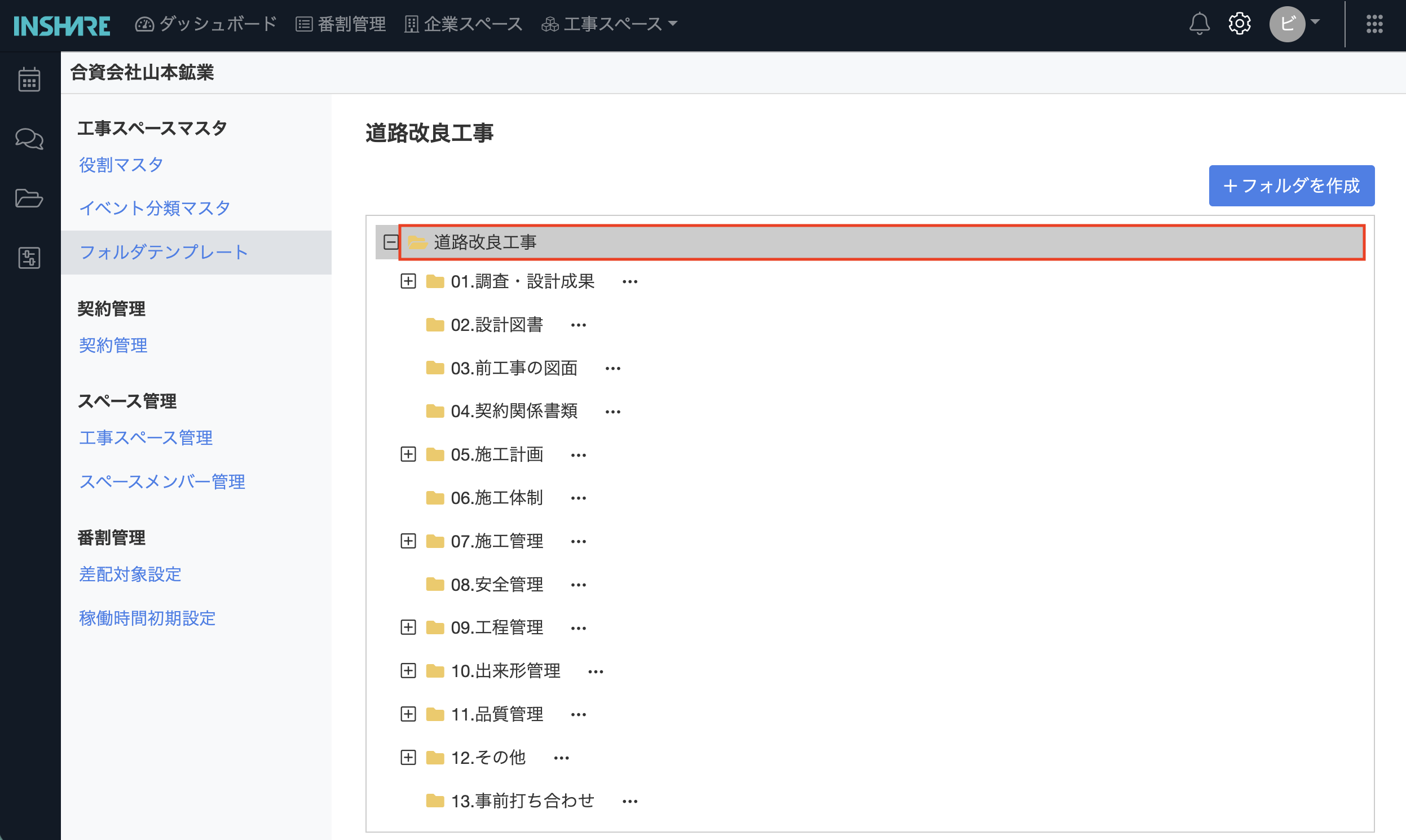
Task: Open more options for 02.設計図書
Action: [x=578, y=325]
